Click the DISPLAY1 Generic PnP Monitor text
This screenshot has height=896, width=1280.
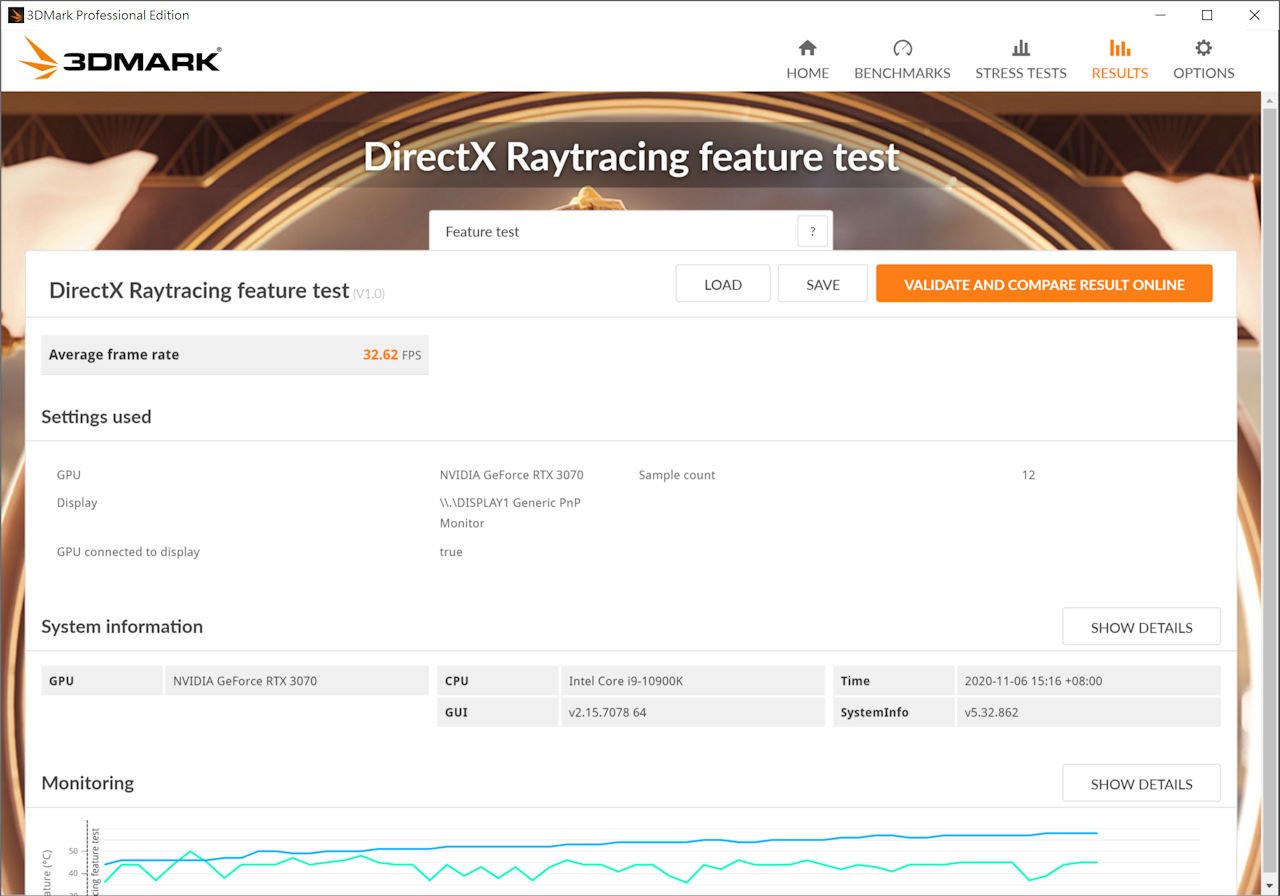coord(510,513)
